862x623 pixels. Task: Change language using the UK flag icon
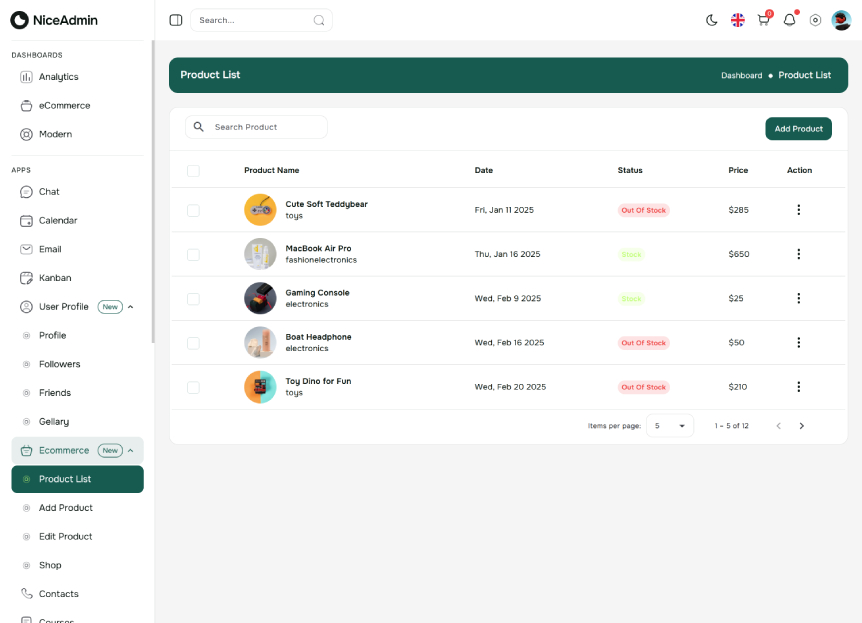tap(738, 19)
